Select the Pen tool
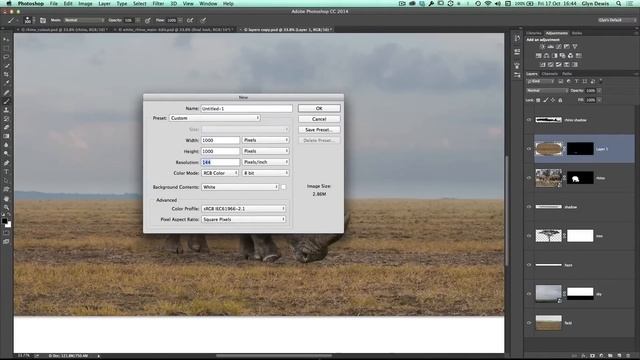The width and height of the screenshot is (640, 360). tap(6, 163)
